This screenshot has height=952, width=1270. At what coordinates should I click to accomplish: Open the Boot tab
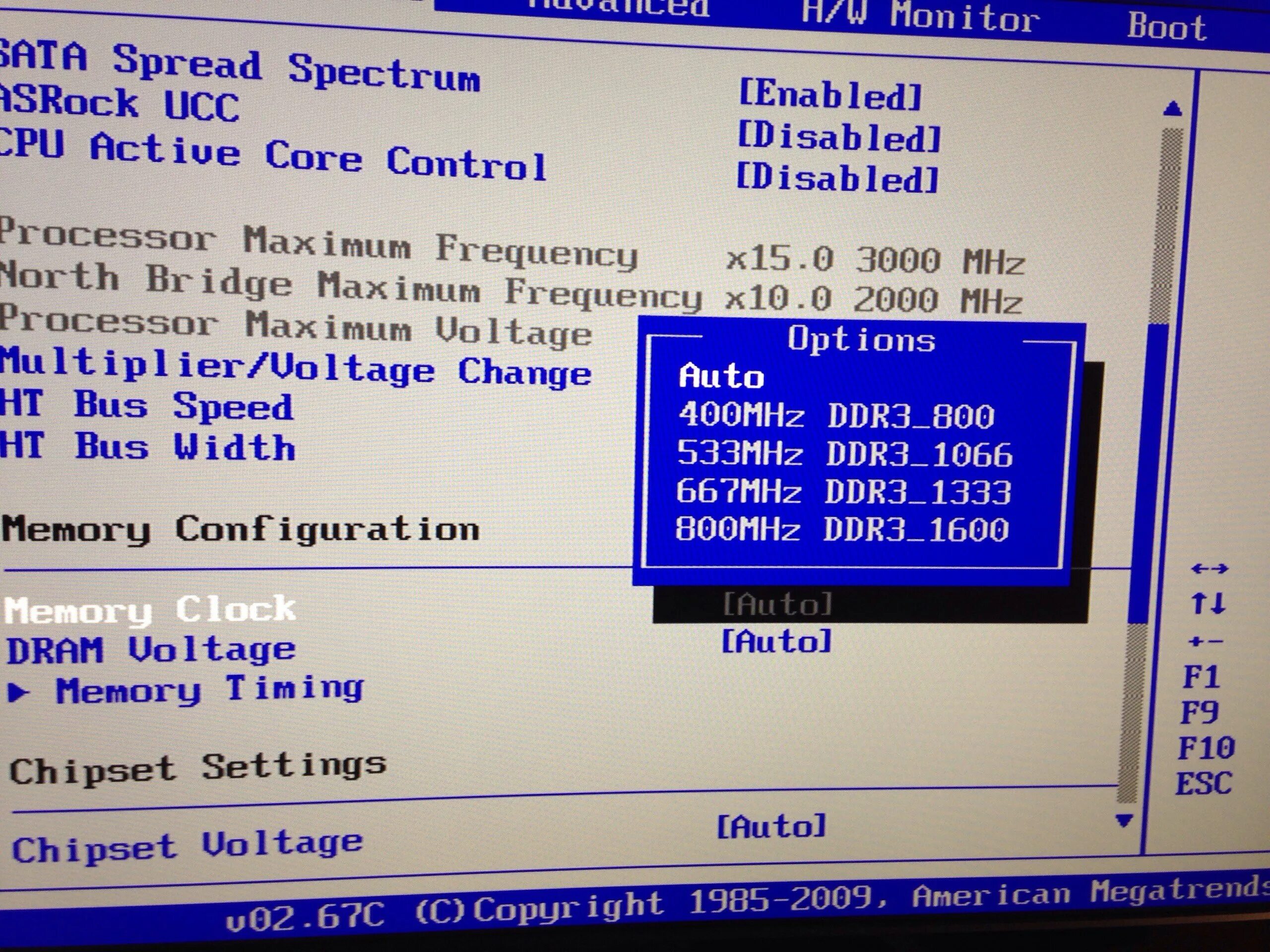(x=1167, y=26)
